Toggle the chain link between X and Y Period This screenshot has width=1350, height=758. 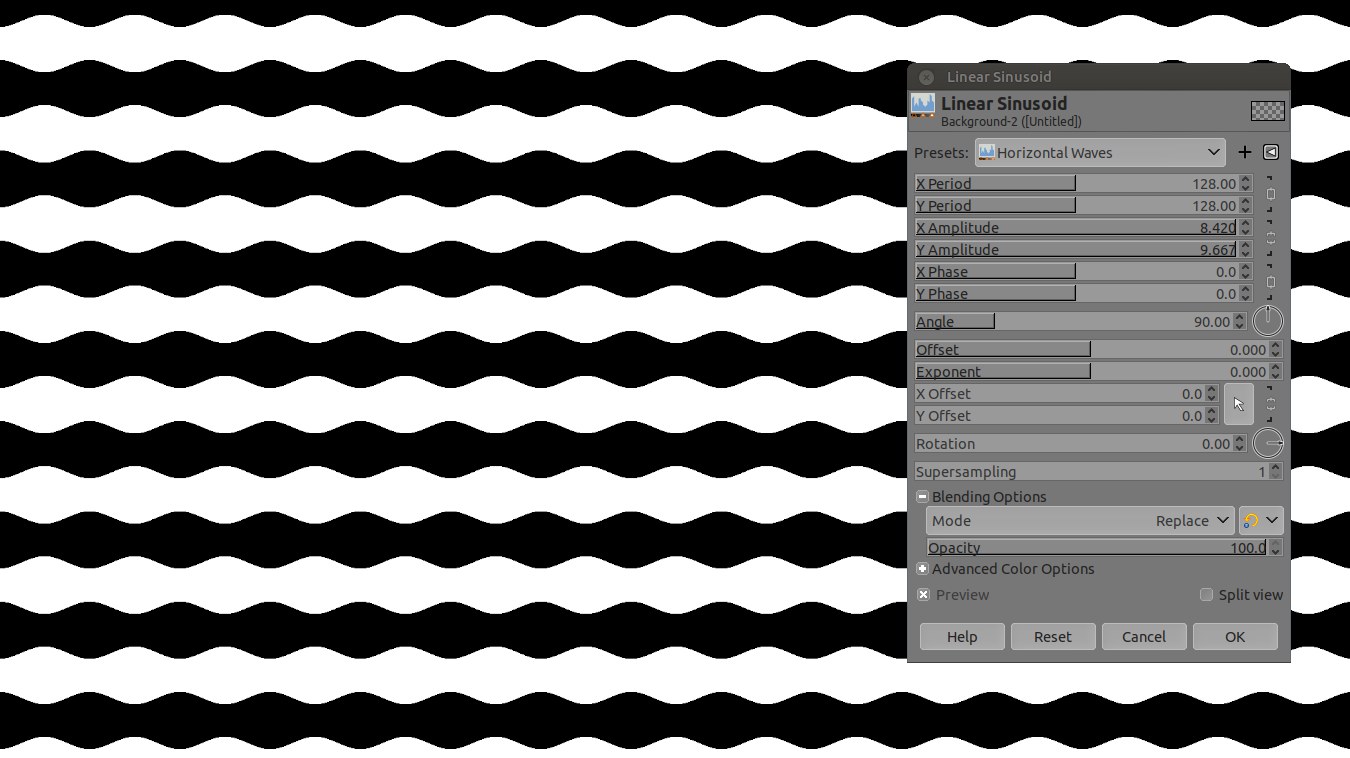pos(1270,194)
